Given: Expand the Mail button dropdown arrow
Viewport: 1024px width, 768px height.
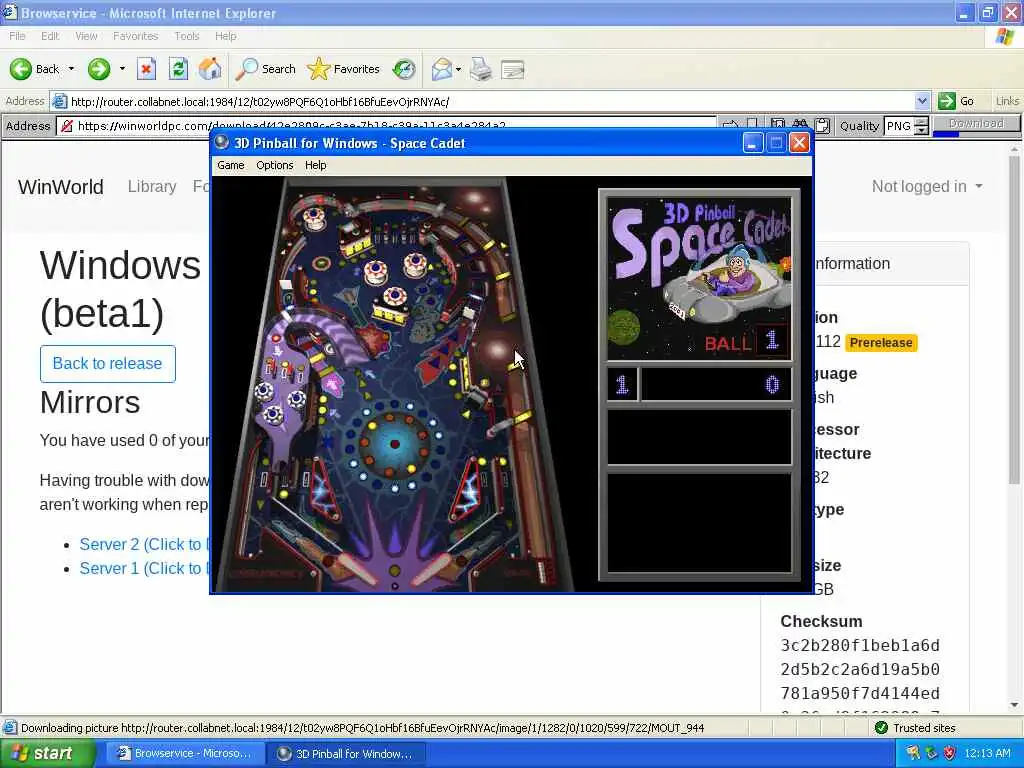Looking at the screenshot, I should pos(458,69).
